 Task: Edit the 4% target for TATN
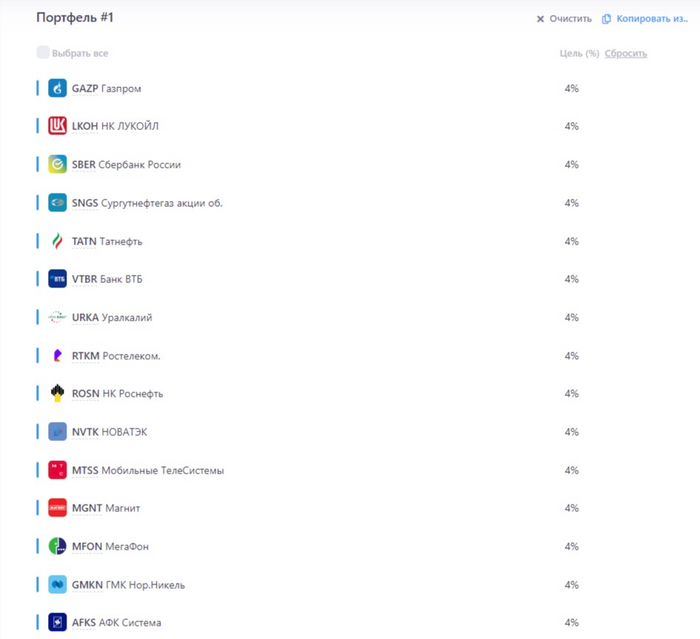(571, 241)
